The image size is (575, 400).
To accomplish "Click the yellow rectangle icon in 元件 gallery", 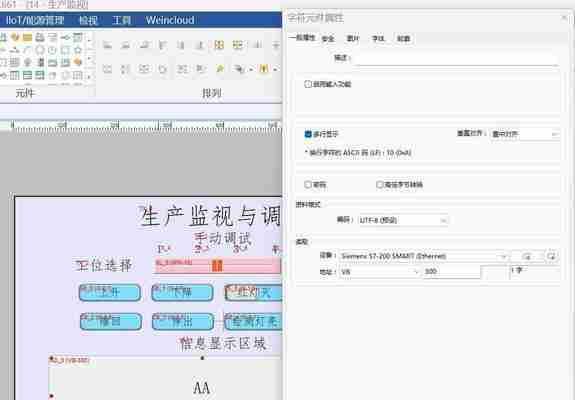I will (x=28, y=37).
